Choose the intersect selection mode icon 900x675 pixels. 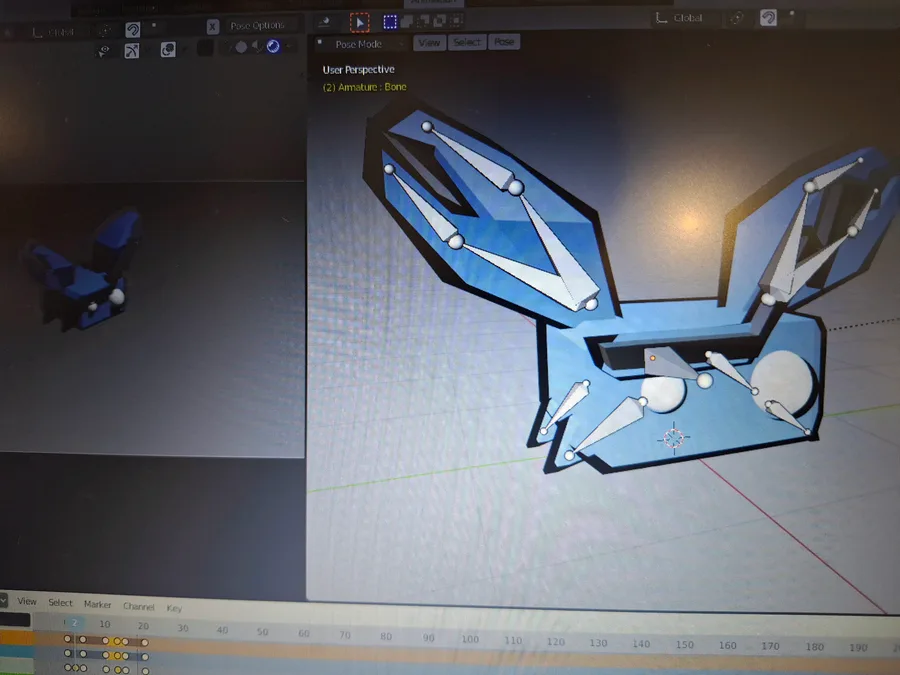(456, 21)
